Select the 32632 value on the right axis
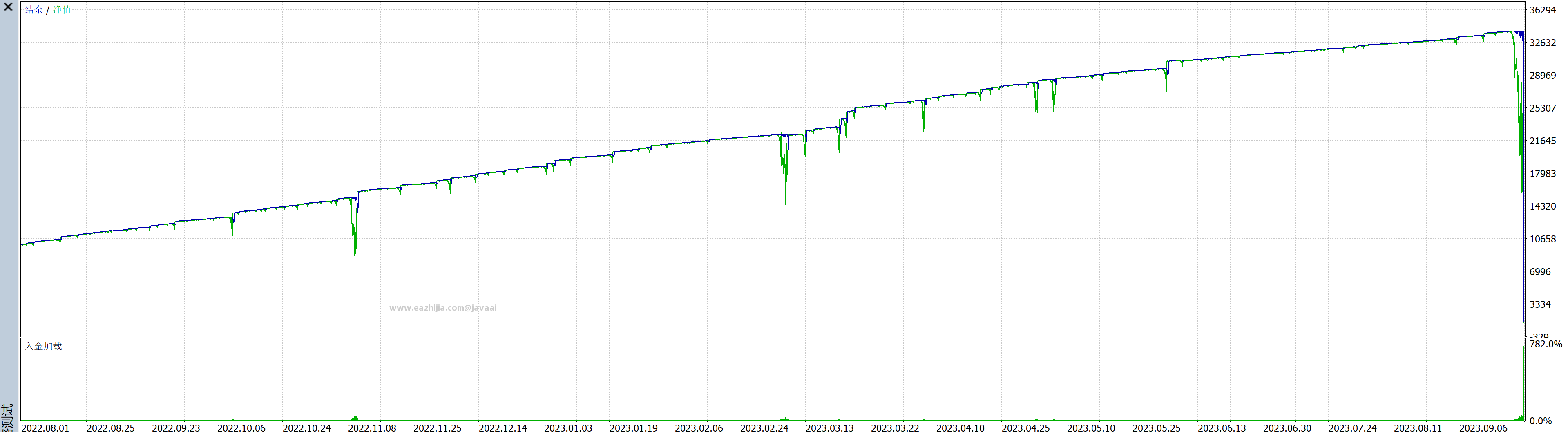The image size is (1568, 432). (1542, 43)
